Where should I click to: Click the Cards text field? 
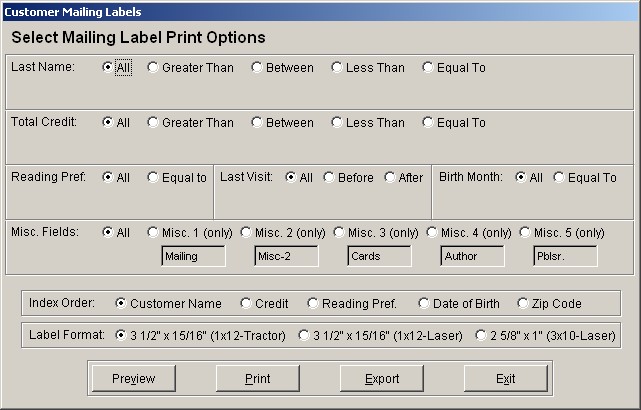click(379, 256)
